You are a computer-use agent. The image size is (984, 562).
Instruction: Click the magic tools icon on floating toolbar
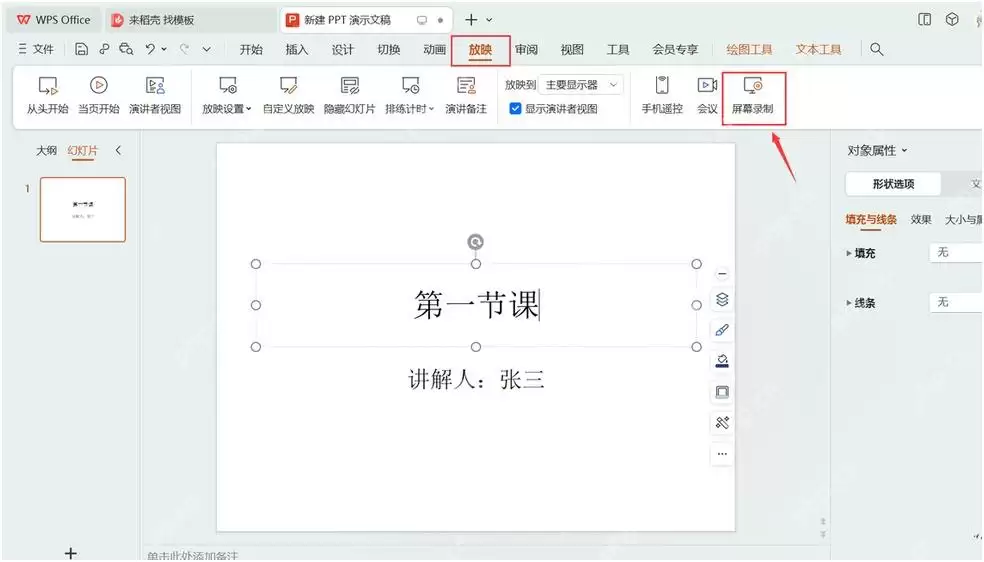click(x=722, y=423)
